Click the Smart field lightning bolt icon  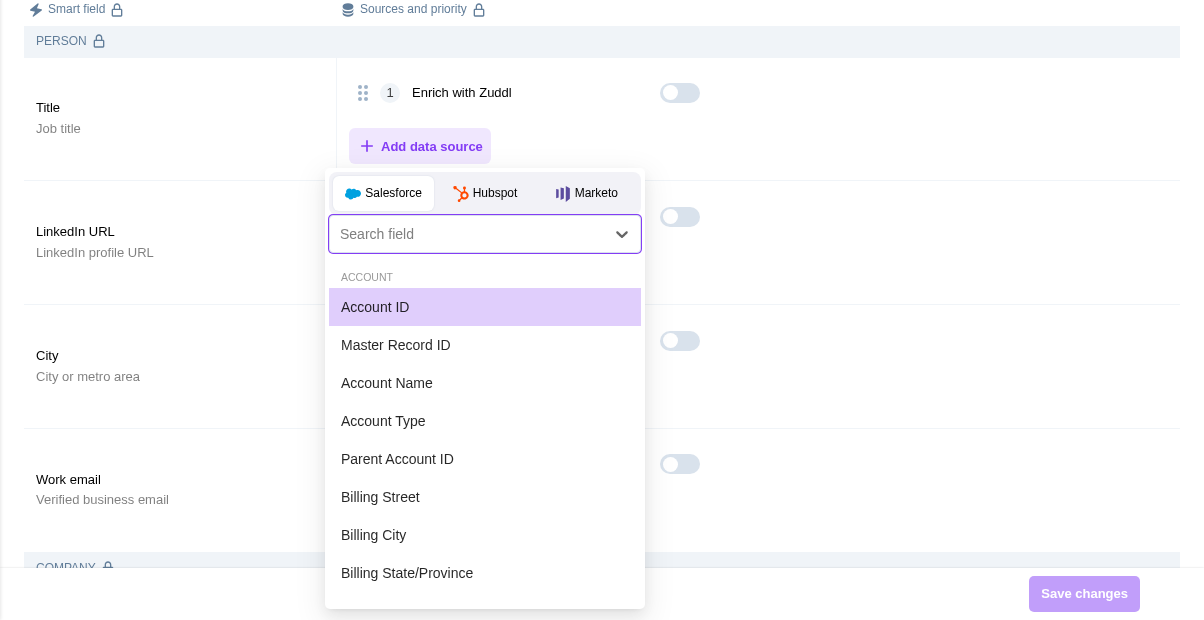pyautogui.click(x=36, y=10)
